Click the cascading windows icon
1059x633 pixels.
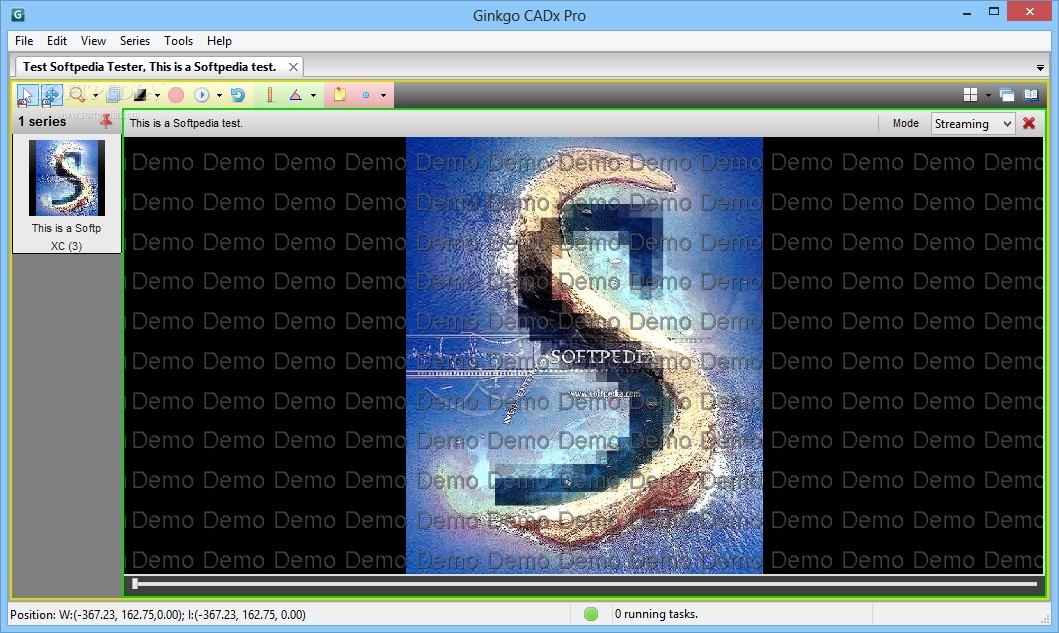tap(1006, 95)
